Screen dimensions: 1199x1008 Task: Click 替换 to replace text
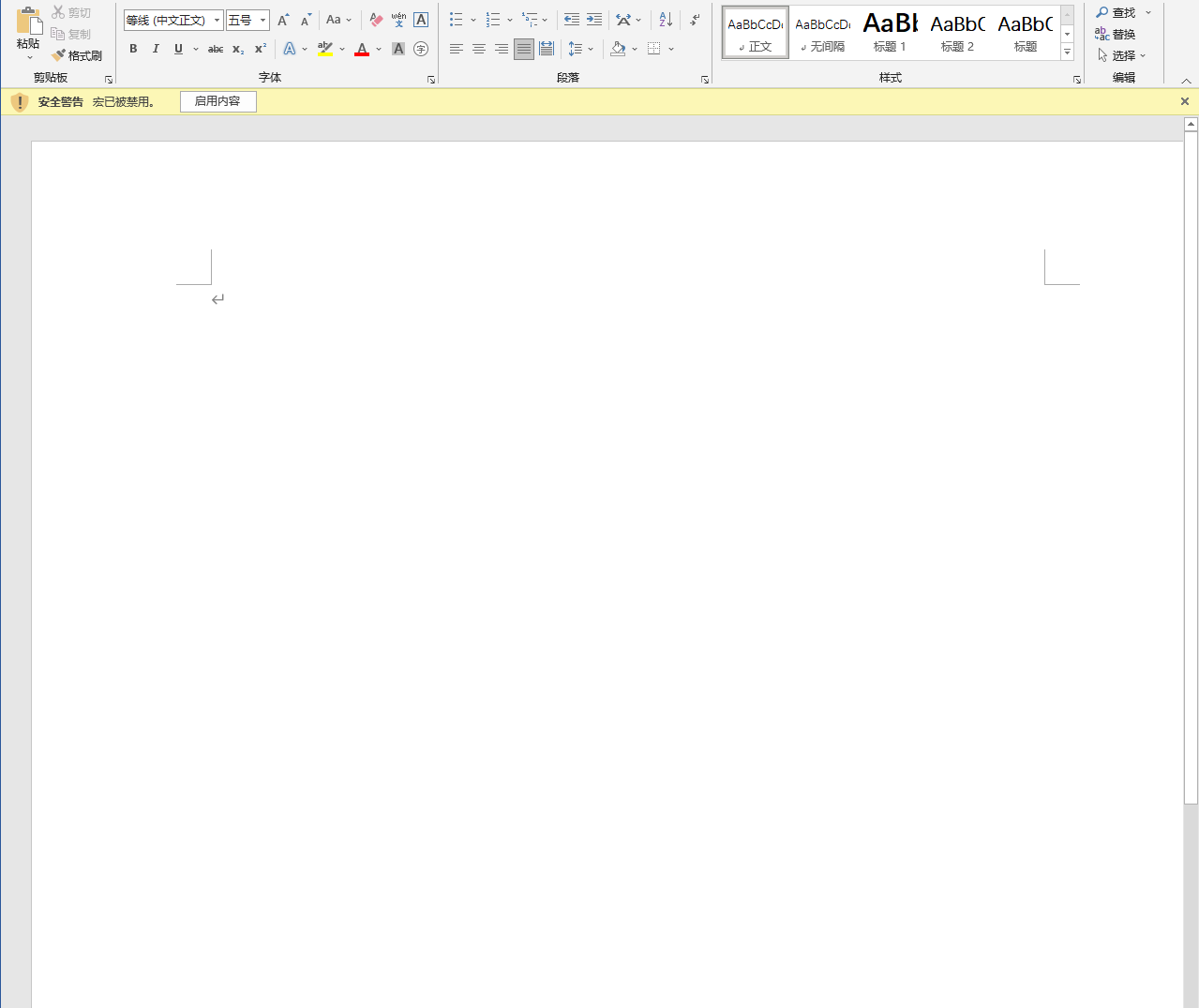coord(1116,34)
